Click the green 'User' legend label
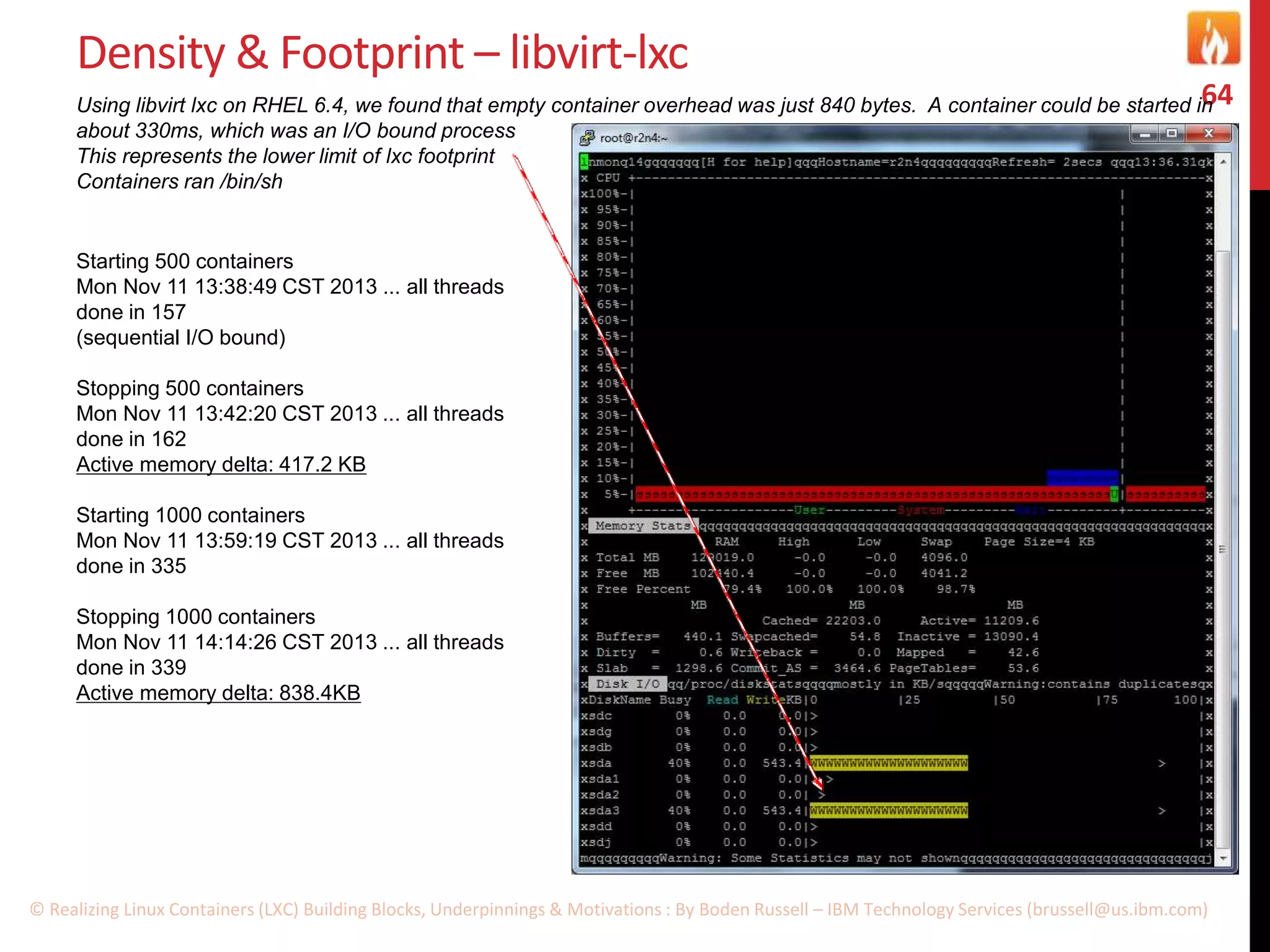The image size is (1270, 952). point(809,510)
